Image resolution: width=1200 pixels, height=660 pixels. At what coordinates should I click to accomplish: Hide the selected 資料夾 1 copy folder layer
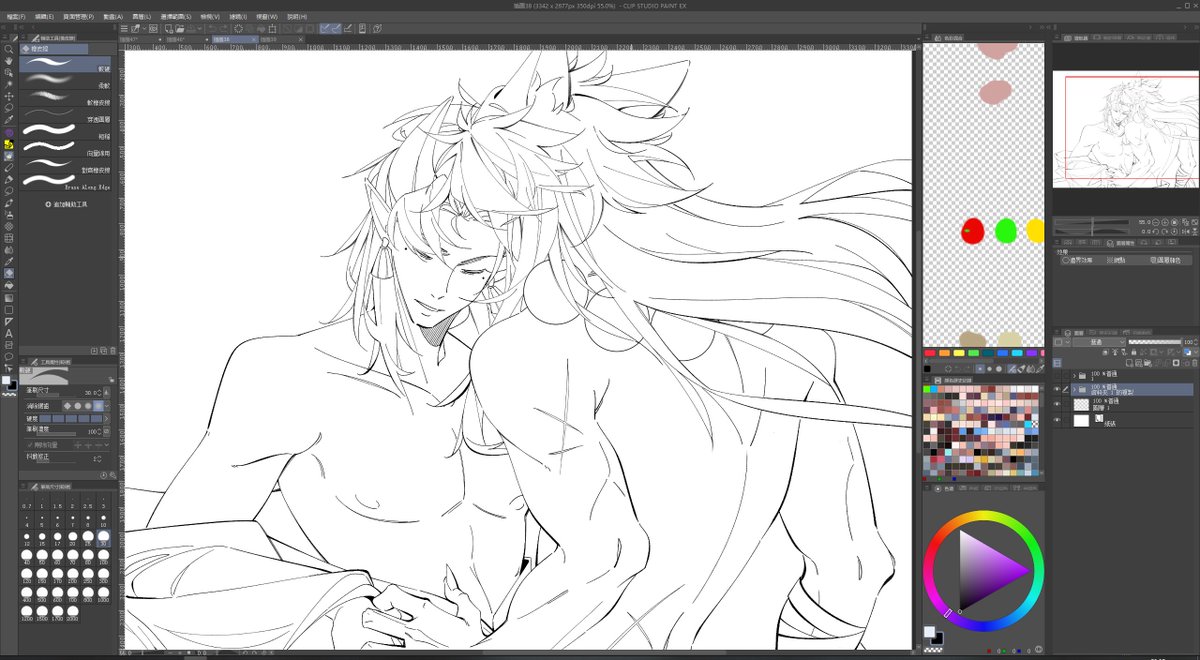tap(1057, 390)
